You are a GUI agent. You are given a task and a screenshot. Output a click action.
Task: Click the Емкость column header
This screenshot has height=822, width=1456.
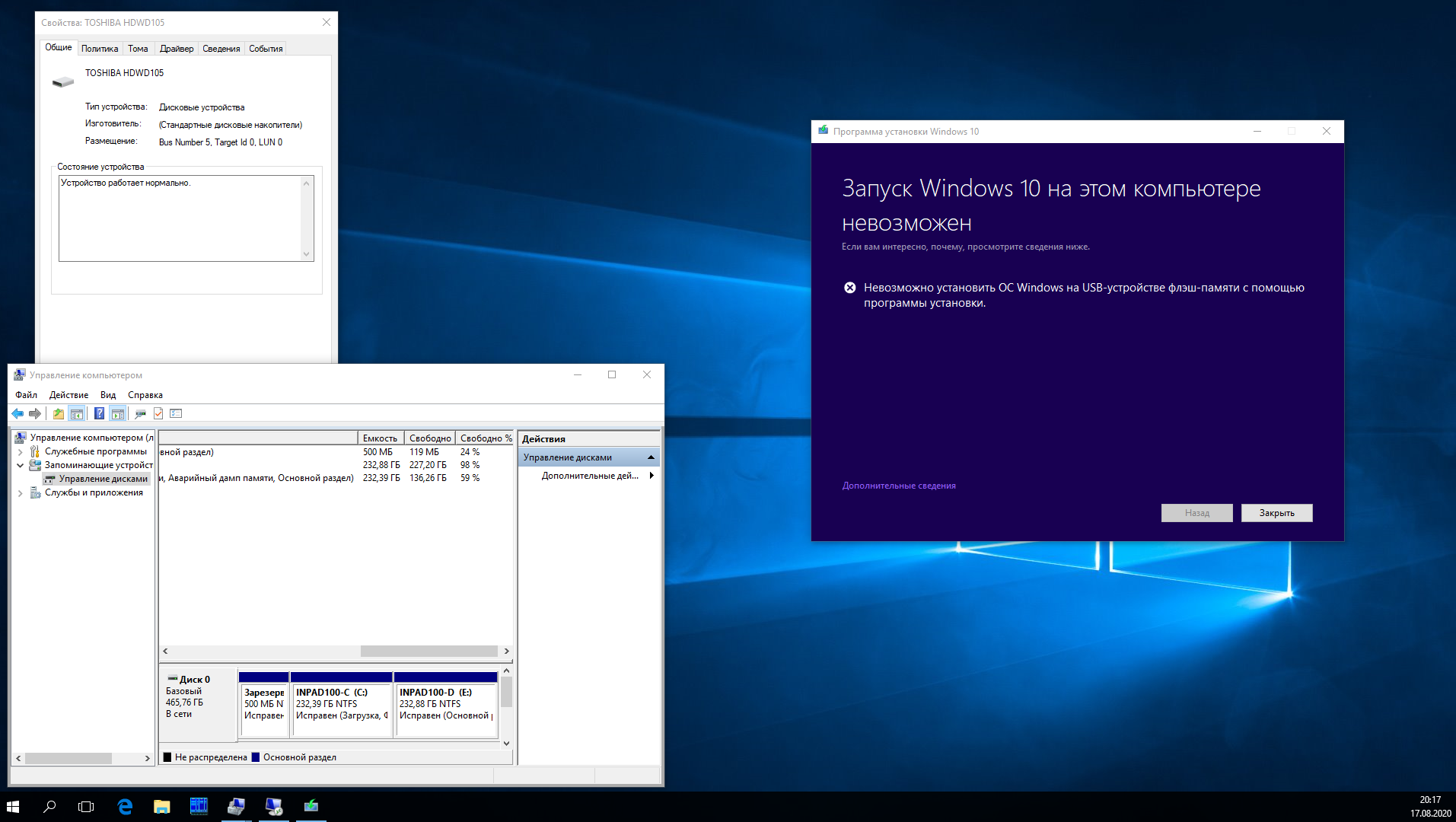click(381, 438)
